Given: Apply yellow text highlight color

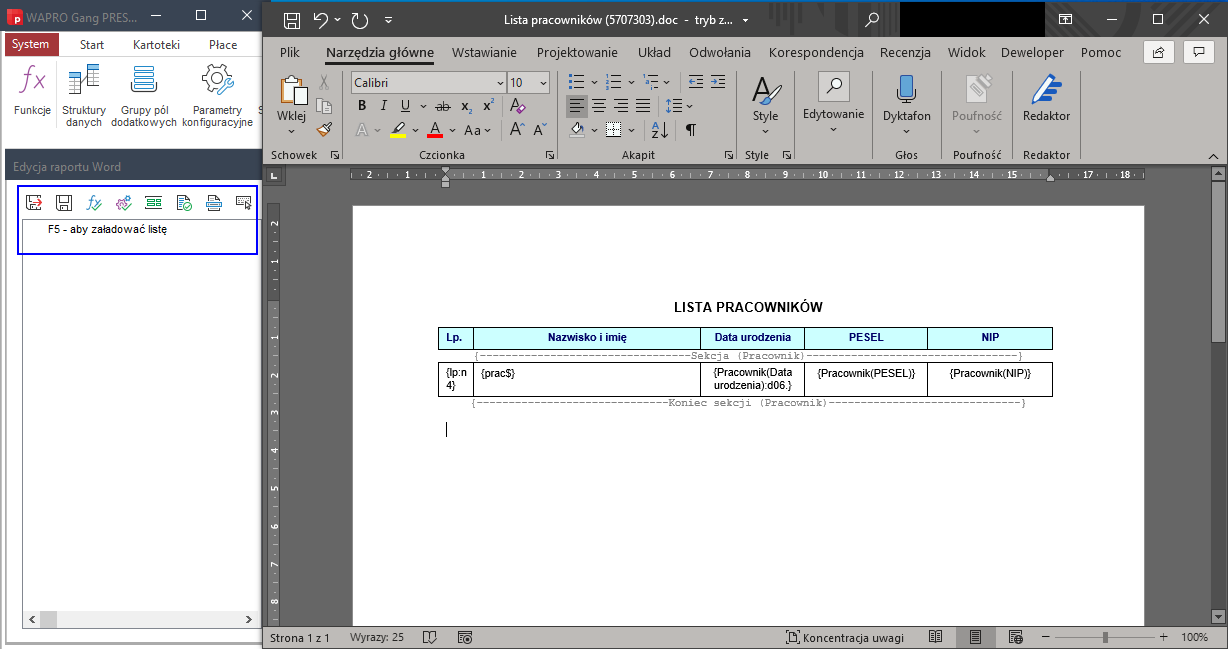Looking at the screenshot, I should pos(398,130).
